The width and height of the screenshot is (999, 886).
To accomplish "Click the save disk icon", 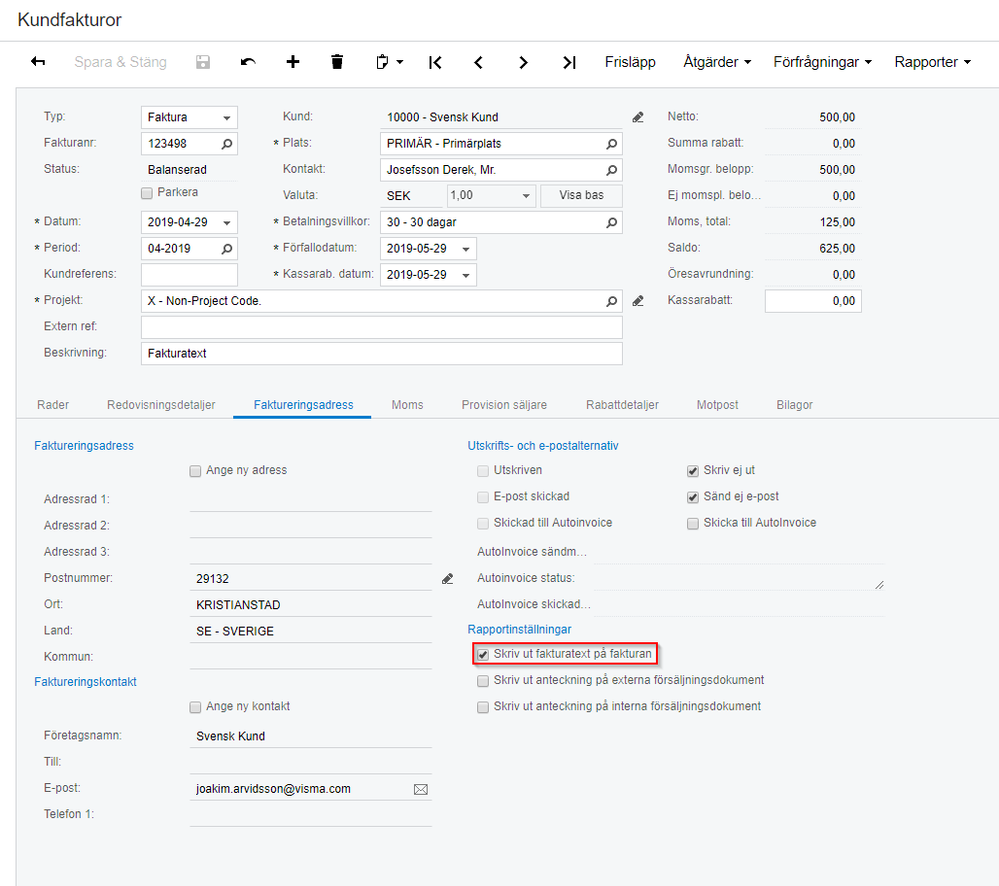I will coord(203,62).
